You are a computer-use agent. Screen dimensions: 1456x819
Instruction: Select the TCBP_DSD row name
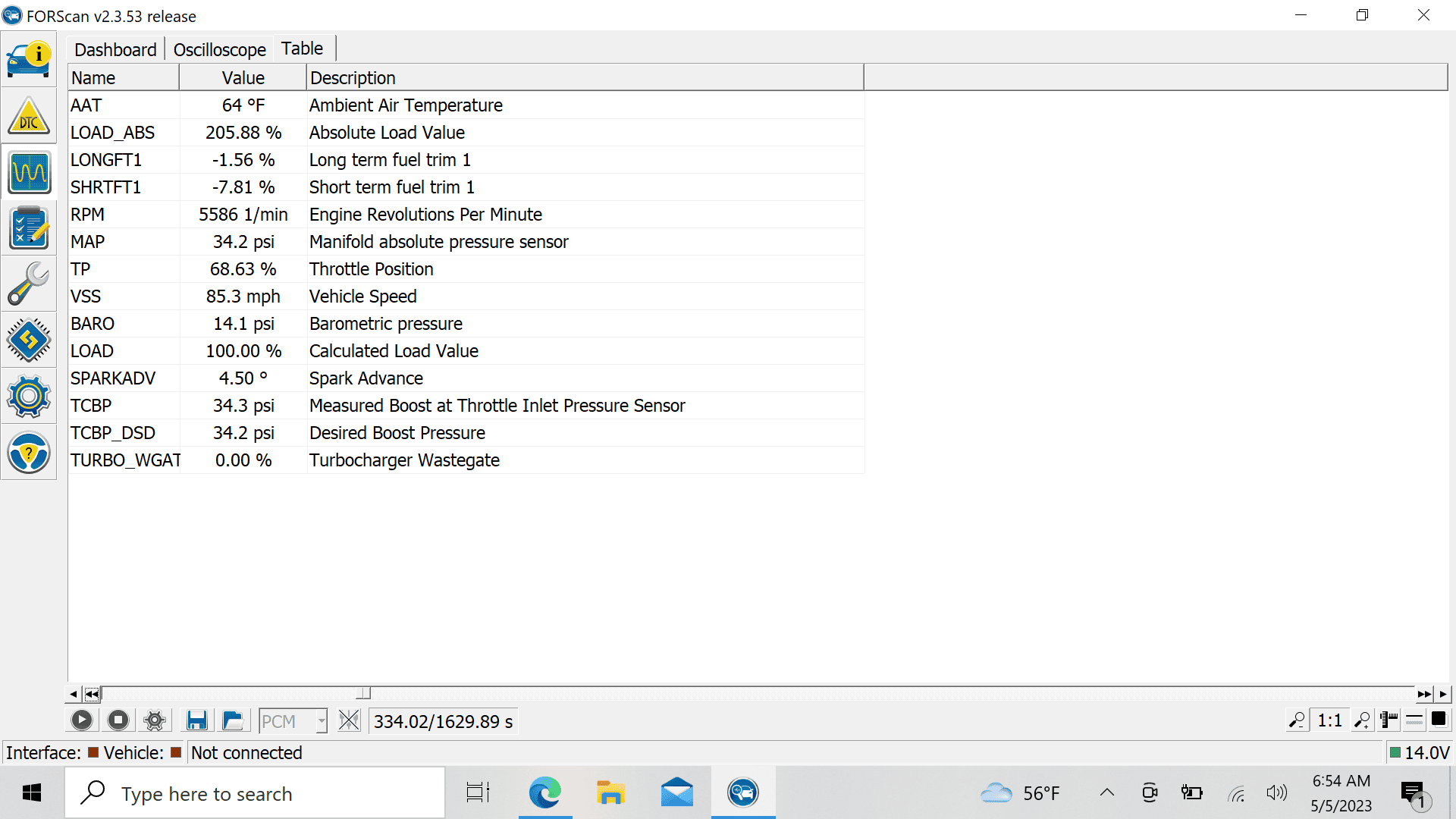[113, 433]
